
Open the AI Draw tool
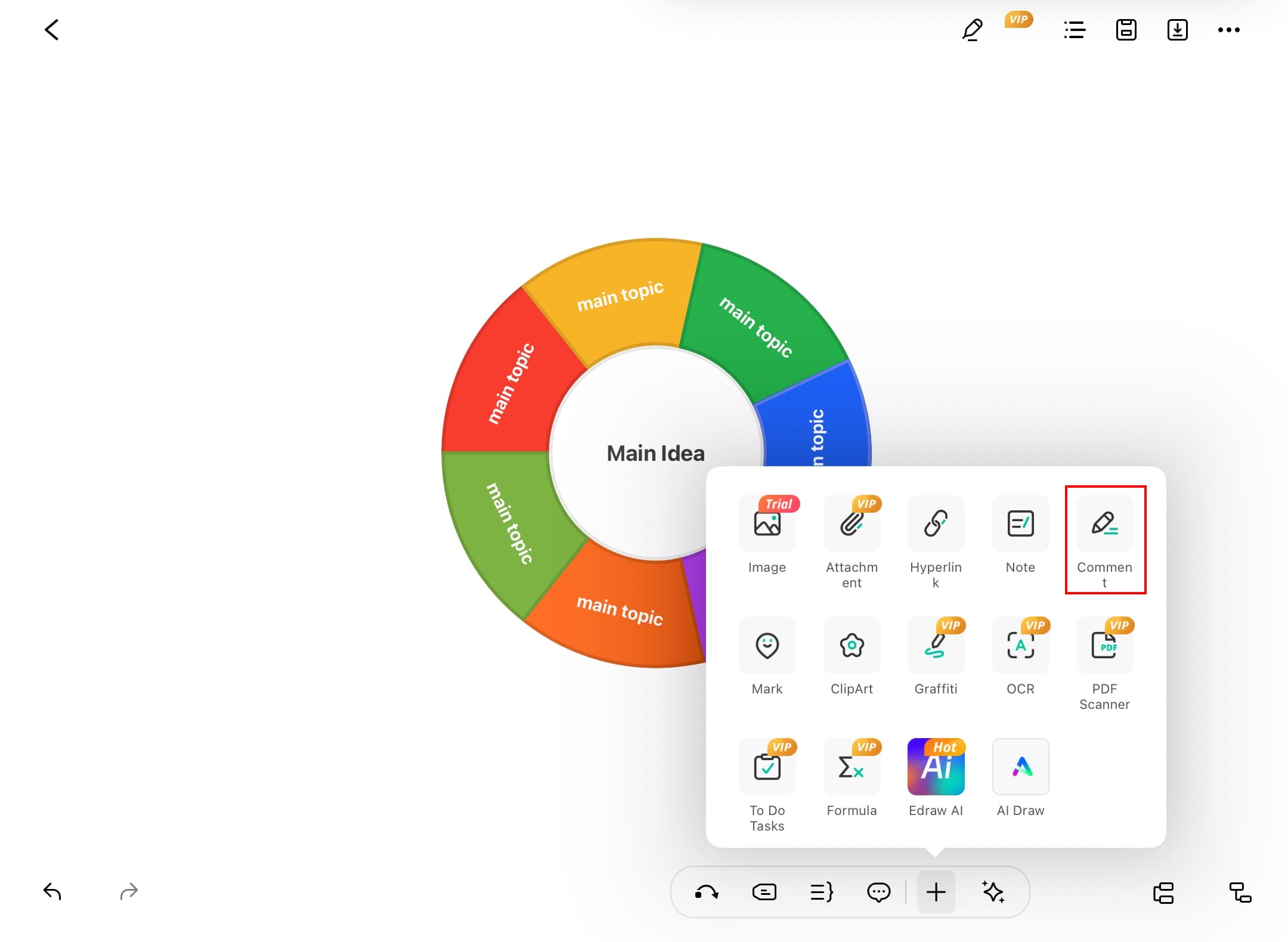pos(1020,767)
